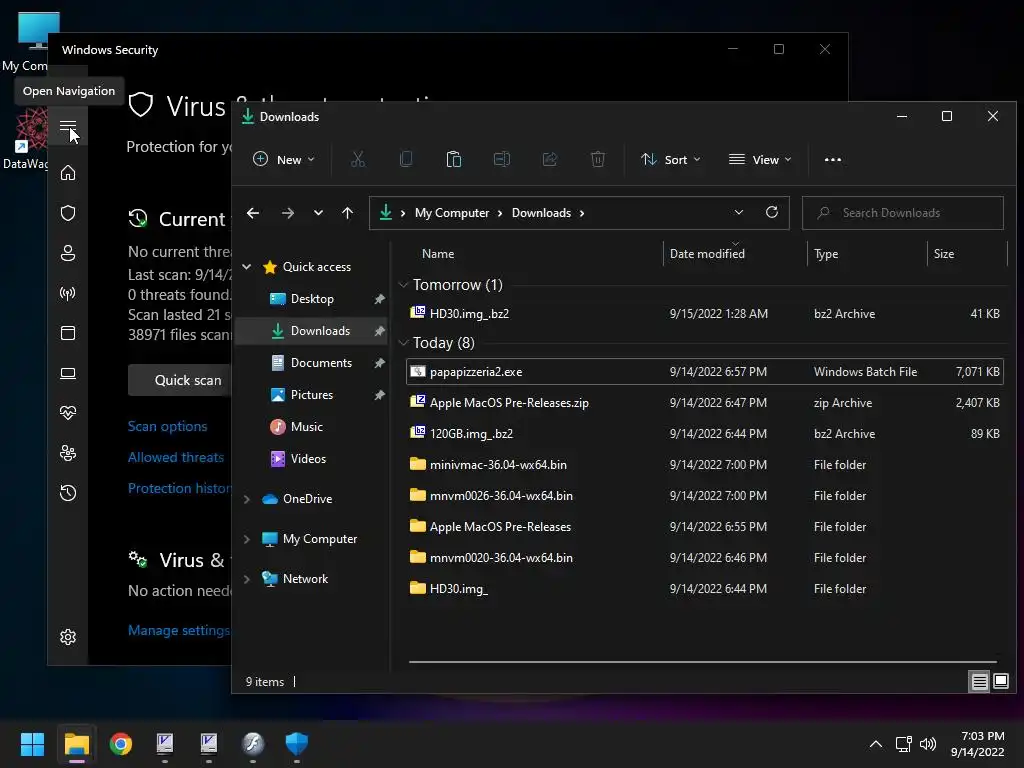Click the Share icon in Explorer toolbar

(x=550, y=159)
